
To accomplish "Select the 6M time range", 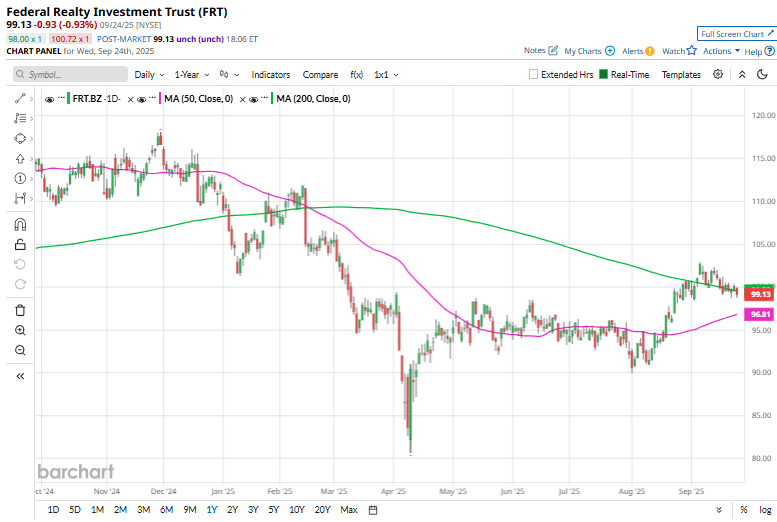I will 166,510.
